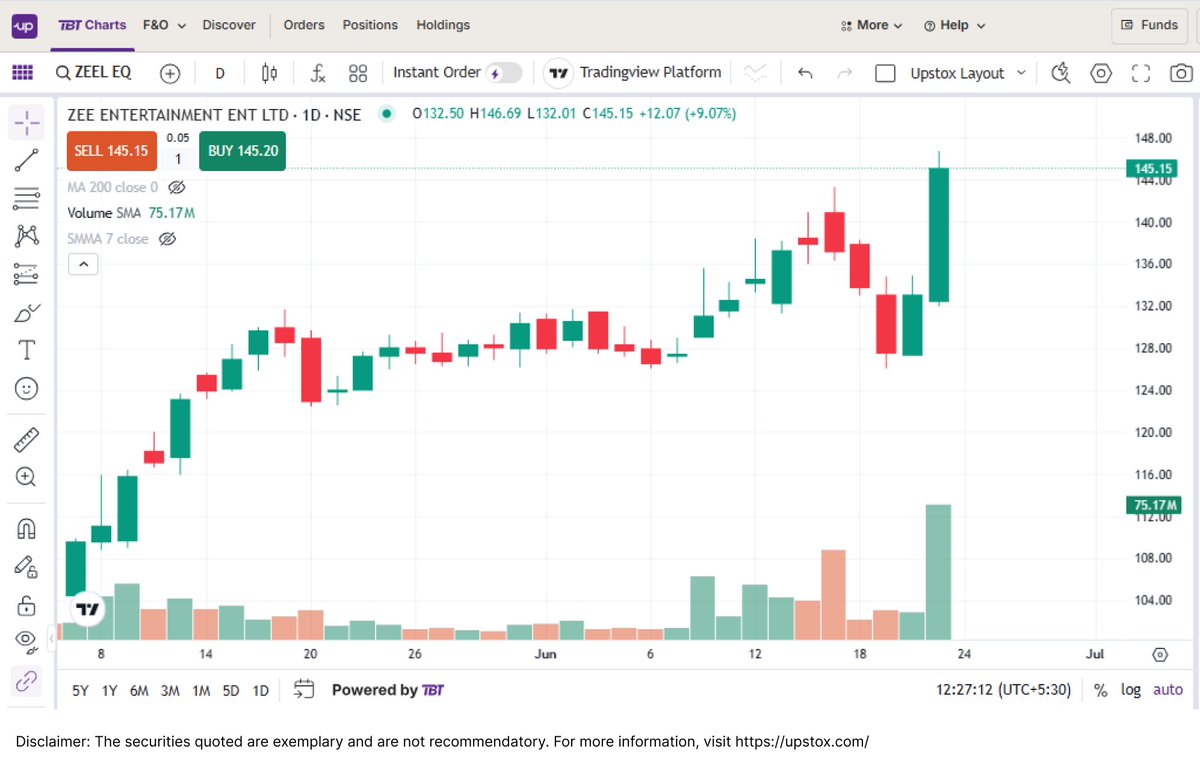The width and height of the screenshot is (1200, 761).
Task: Click the order quantity field showing 1
Action: (x=178, y=159)
